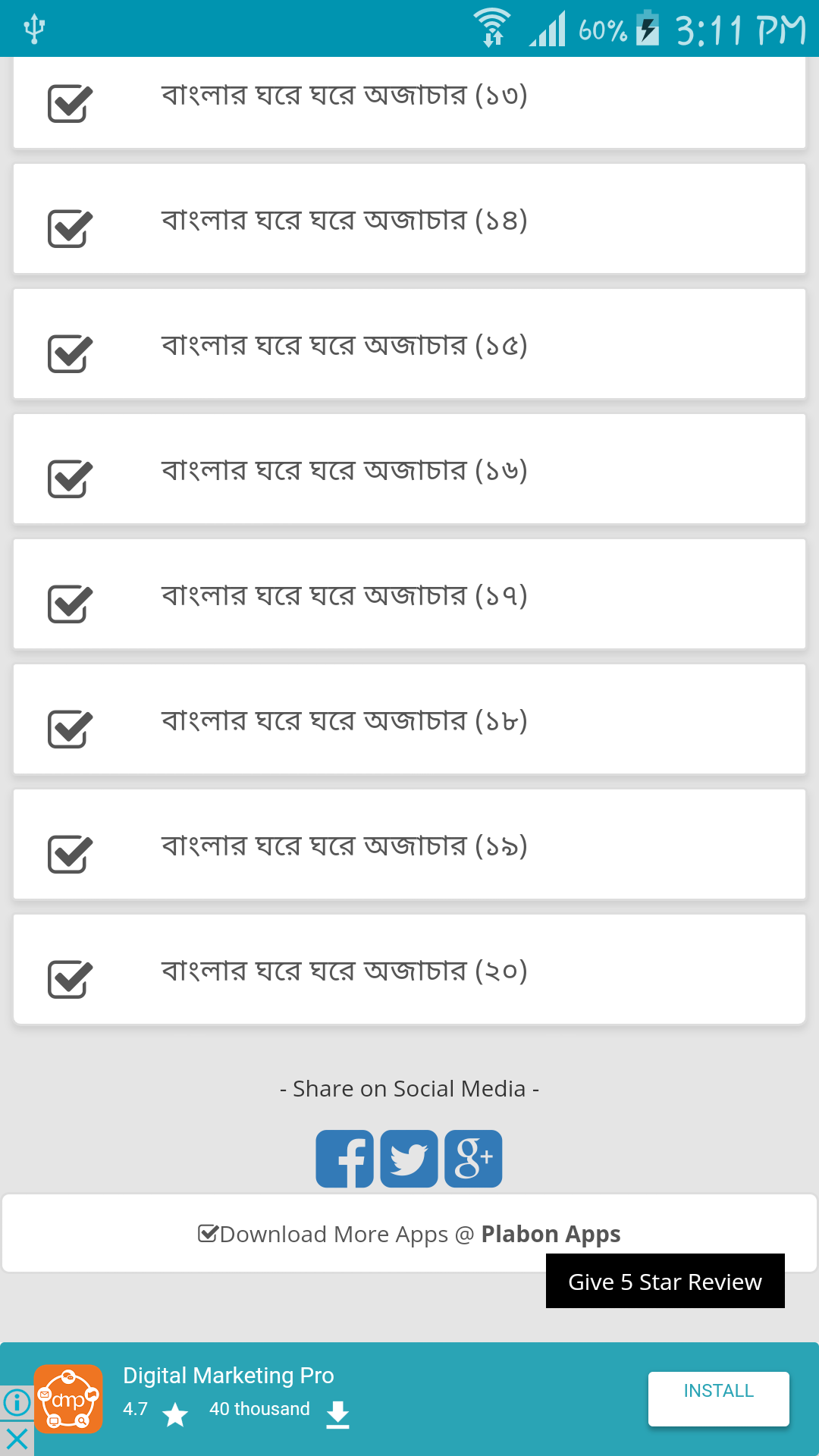Toggle the checkbox for item (১৩)
The image size is (819, 1456).
(x=70, y=103)
